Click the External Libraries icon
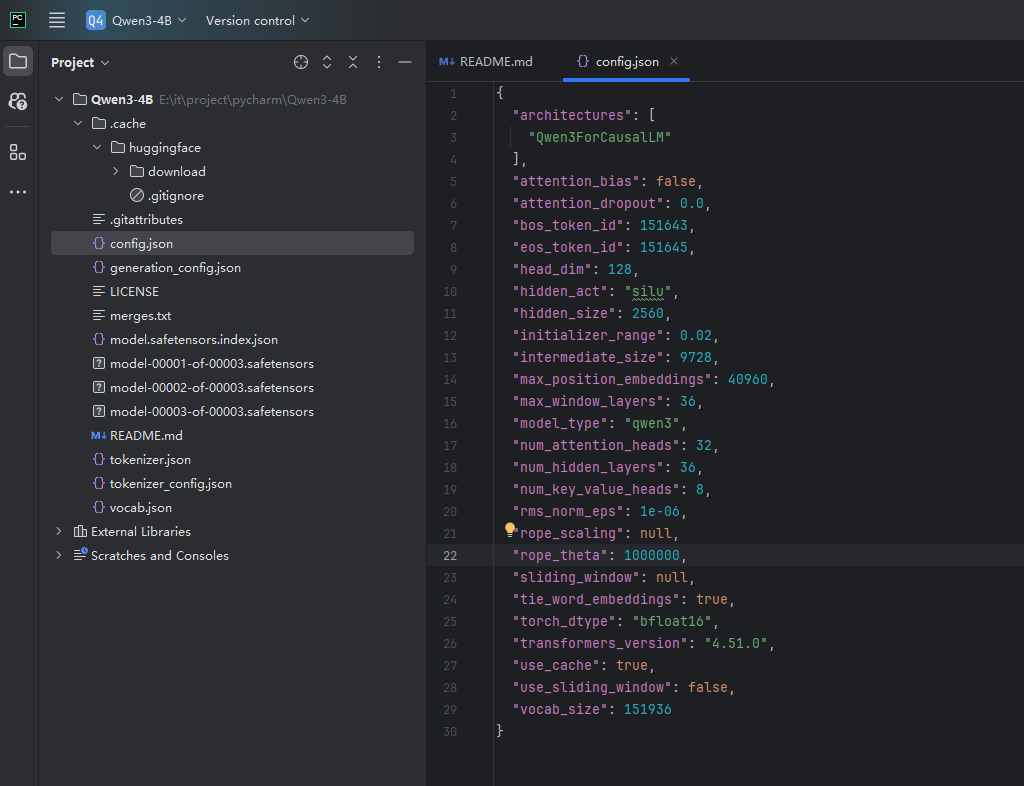 click(x=80, y=531)
